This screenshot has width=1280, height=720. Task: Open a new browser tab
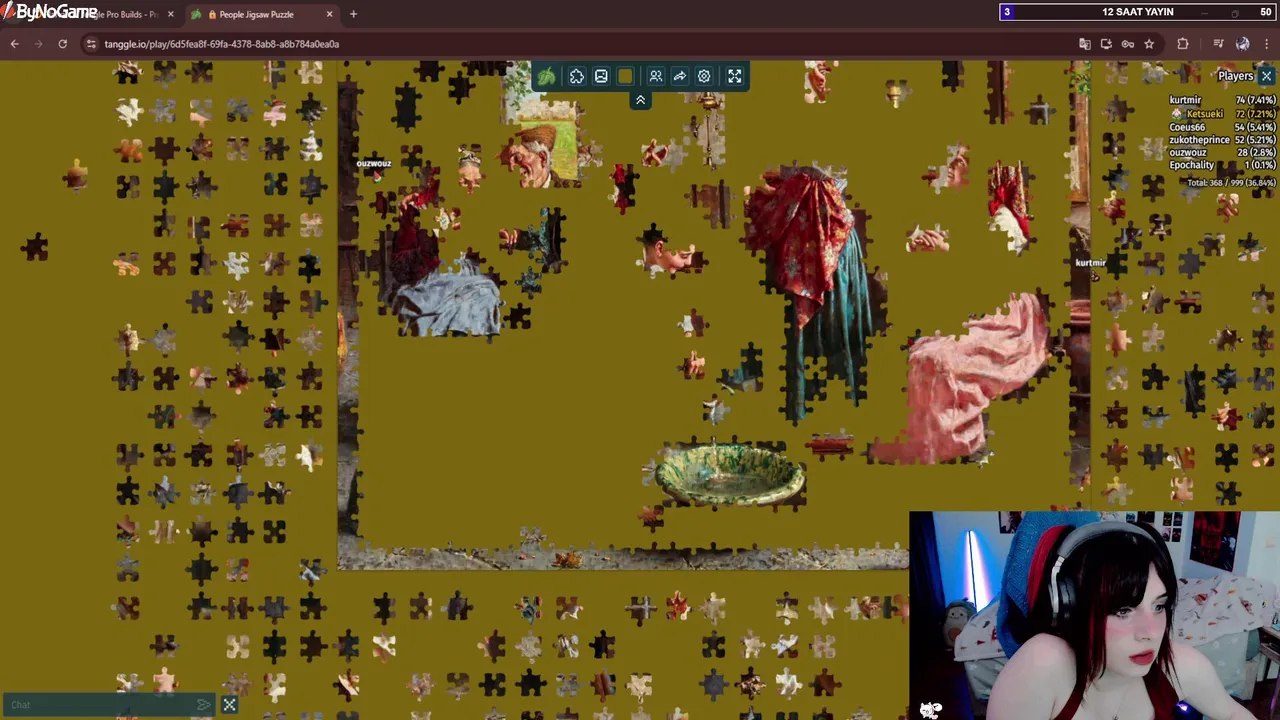[353, 14]
